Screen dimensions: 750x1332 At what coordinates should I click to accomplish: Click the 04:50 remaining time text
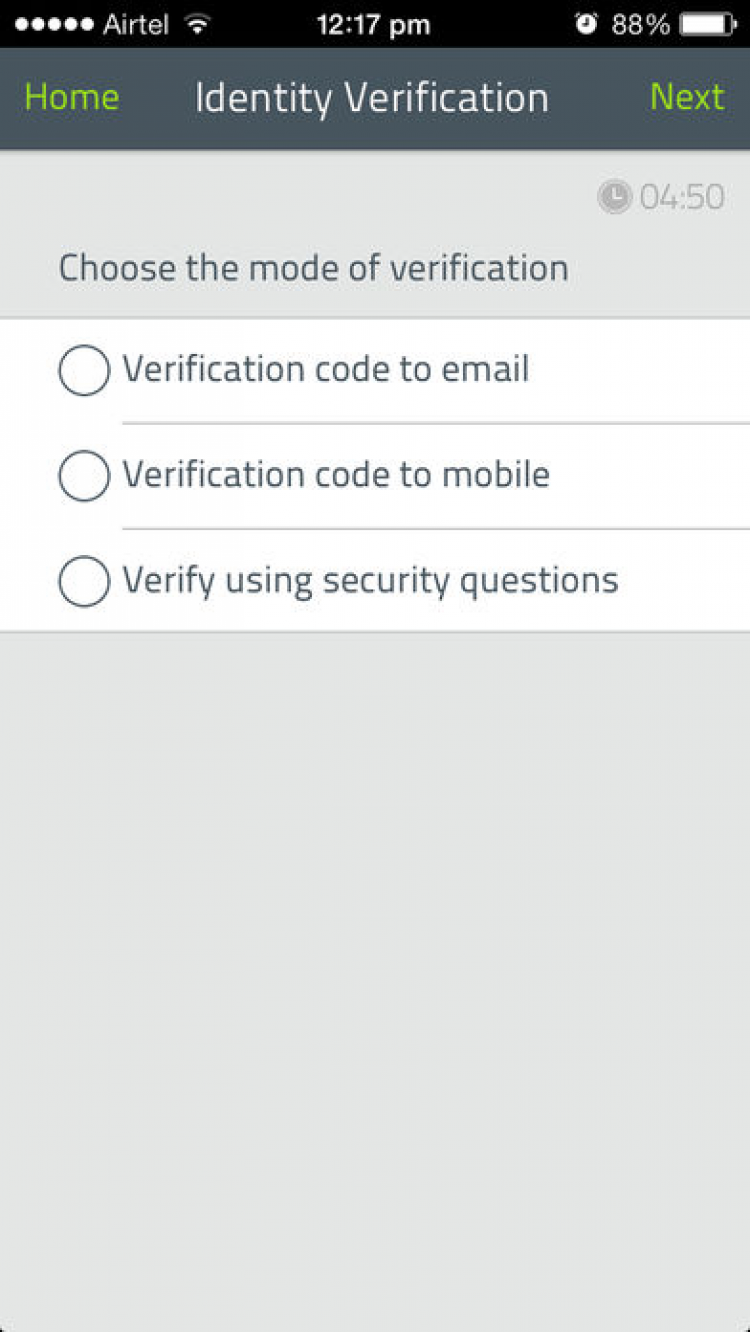681,197
